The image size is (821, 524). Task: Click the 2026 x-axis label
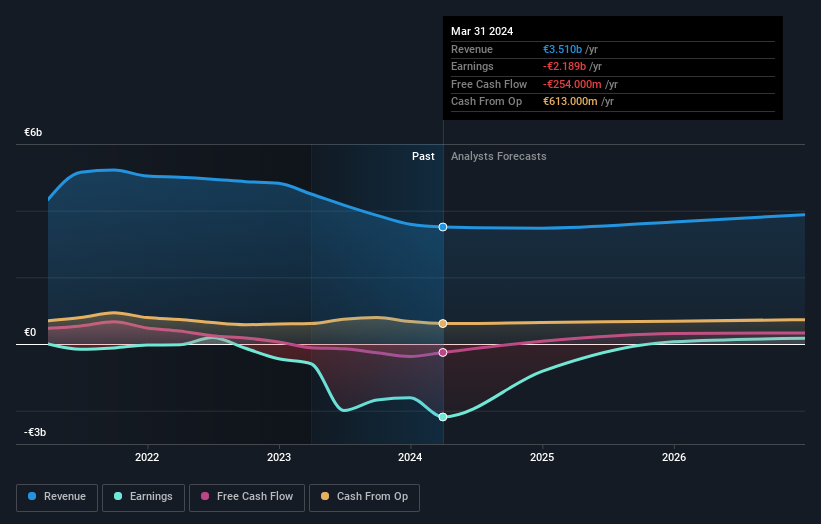click(x=674, y=457)
